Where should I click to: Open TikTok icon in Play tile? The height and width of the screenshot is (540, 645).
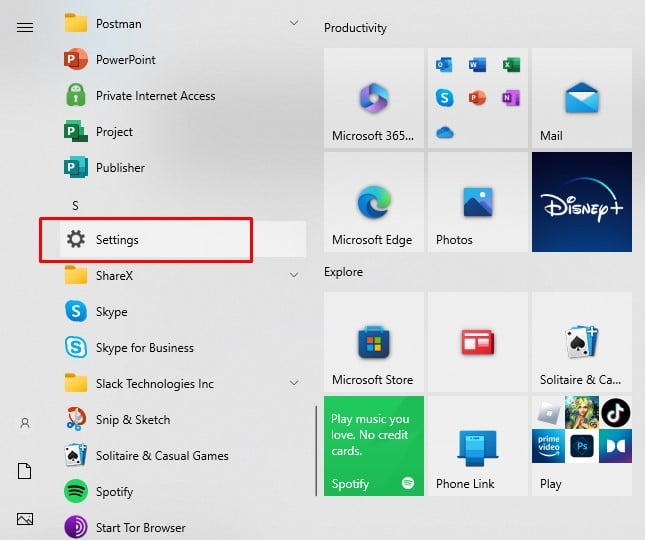pyautogui.click(x=615, y=413)
